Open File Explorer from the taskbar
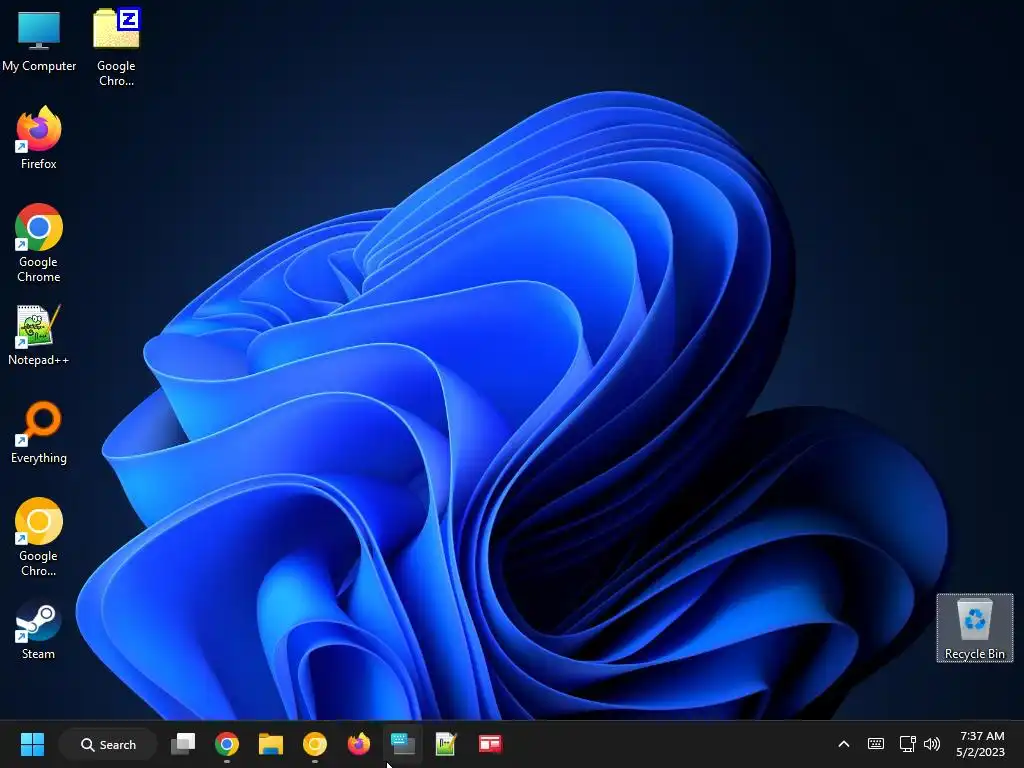1024x768 pixels. 270,744
